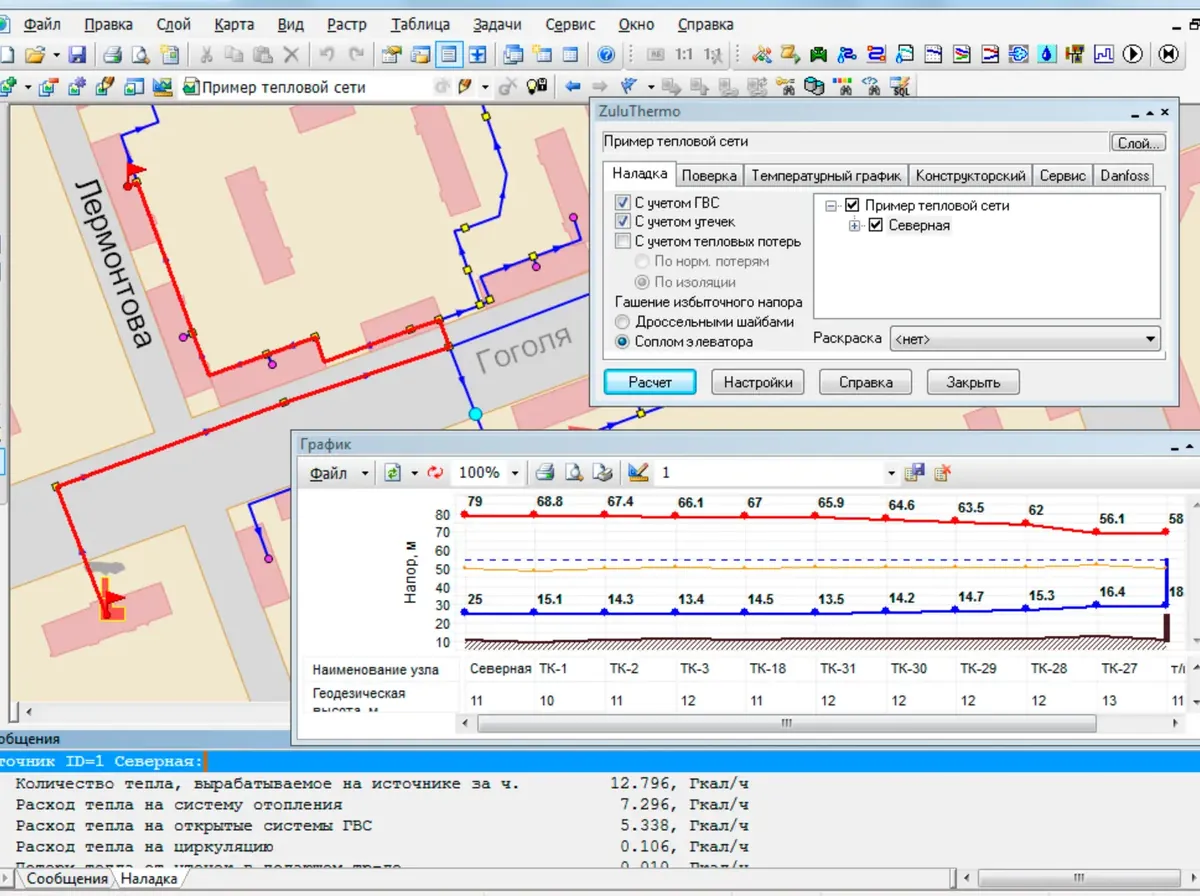Viewport: 1200px width, 896px height.
Task: Click the delete list icon in График toolbar
Action: pyautogui.click(x=941, y=472)
